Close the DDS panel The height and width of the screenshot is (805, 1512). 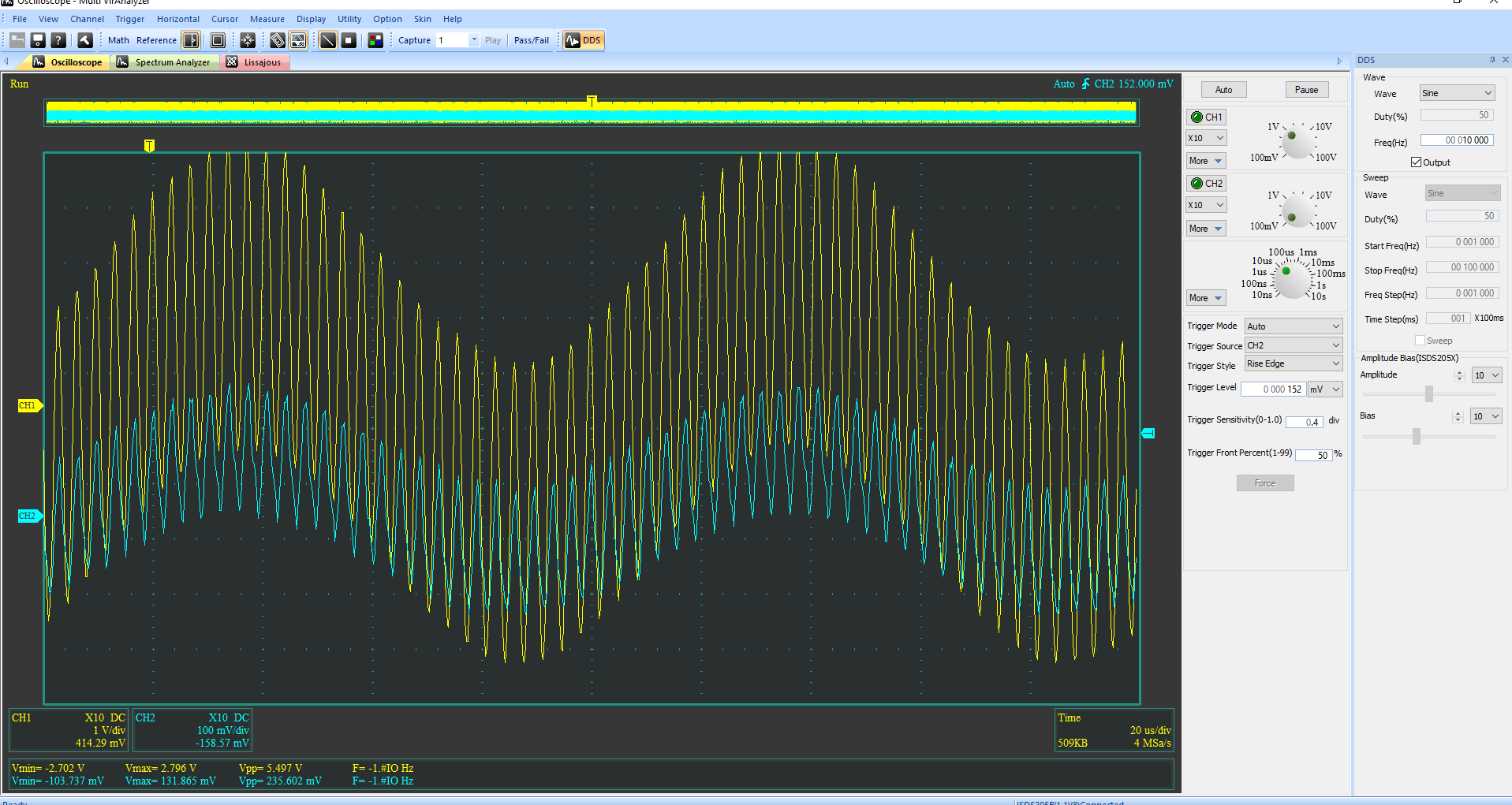[x=1505, y=60]
